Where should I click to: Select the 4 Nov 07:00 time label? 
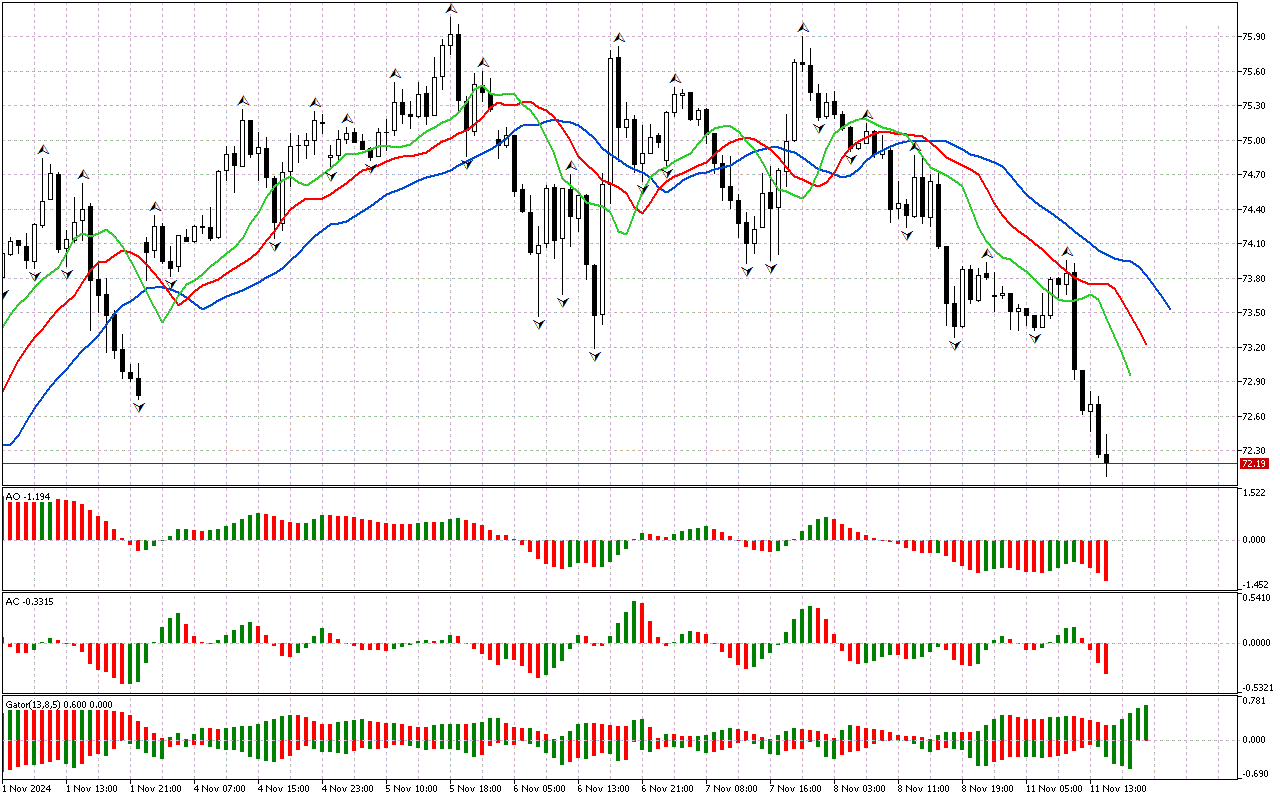click(219, 789)
